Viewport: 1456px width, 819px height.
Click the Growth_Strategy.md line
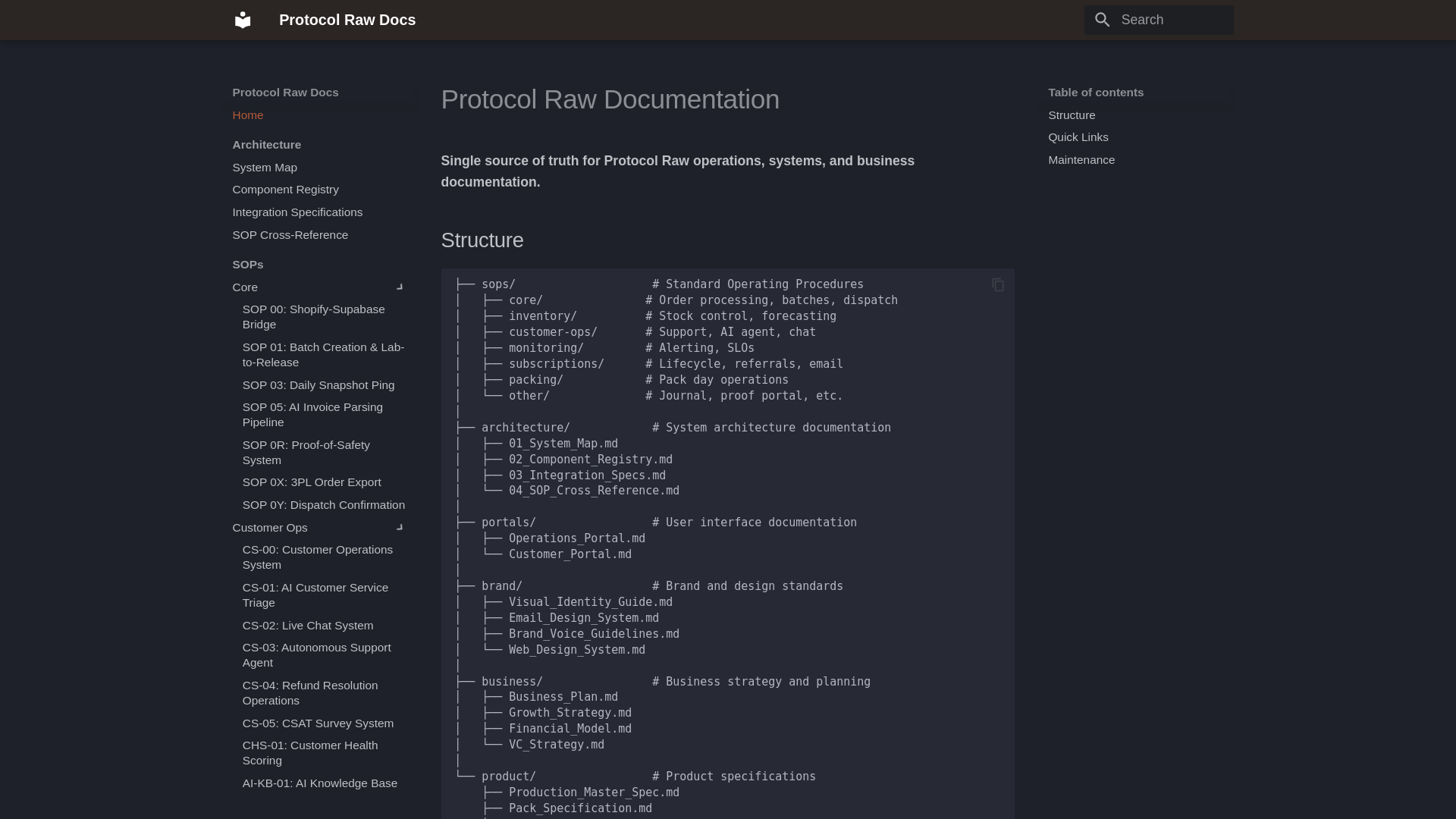coord(570,713)
